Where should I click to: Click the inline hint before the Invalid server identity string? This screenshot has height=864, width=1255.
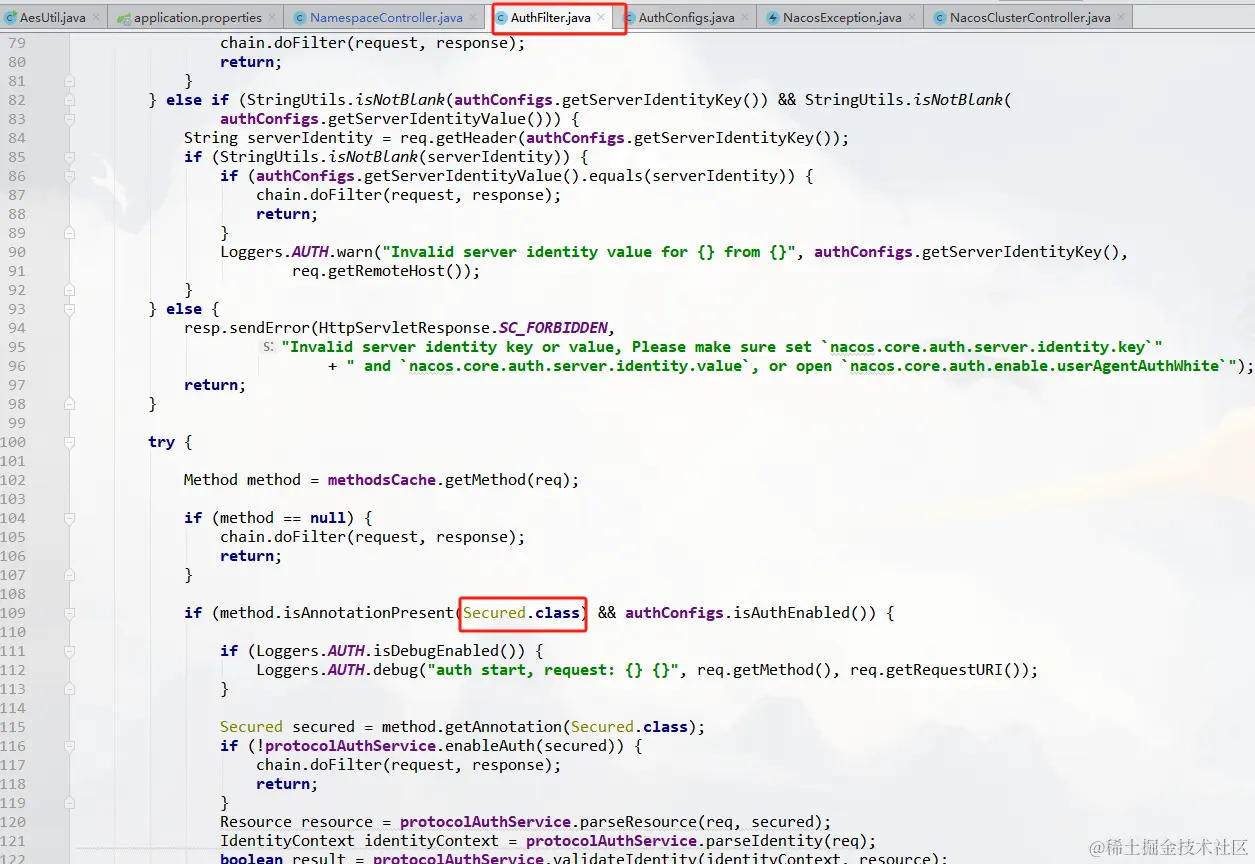pos(268,347)
